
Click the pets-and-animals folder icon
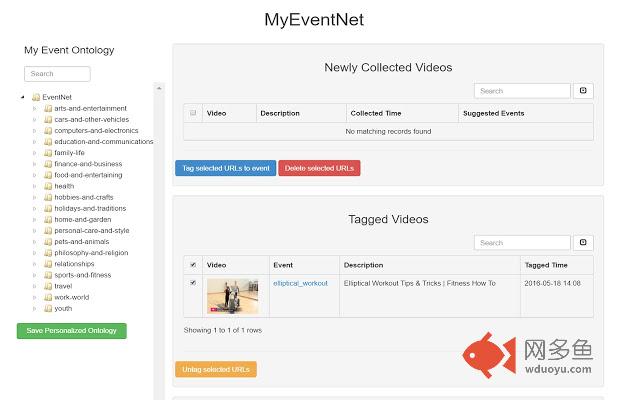click(x=48, y=242)
